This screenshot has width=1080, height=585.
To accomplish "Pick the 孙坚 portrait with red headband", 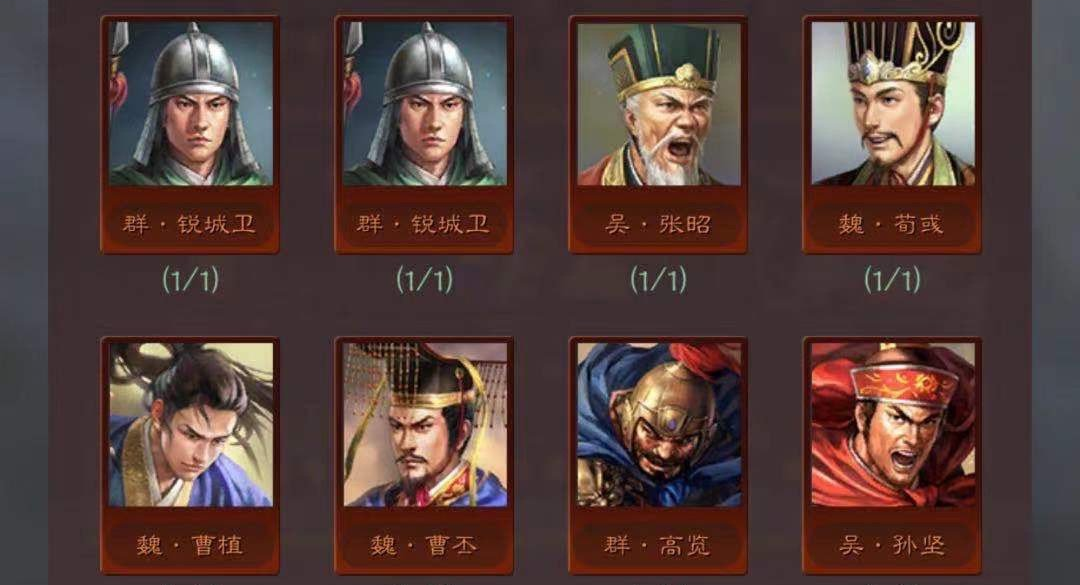I will pyautogui.click(x=893, y=425).
